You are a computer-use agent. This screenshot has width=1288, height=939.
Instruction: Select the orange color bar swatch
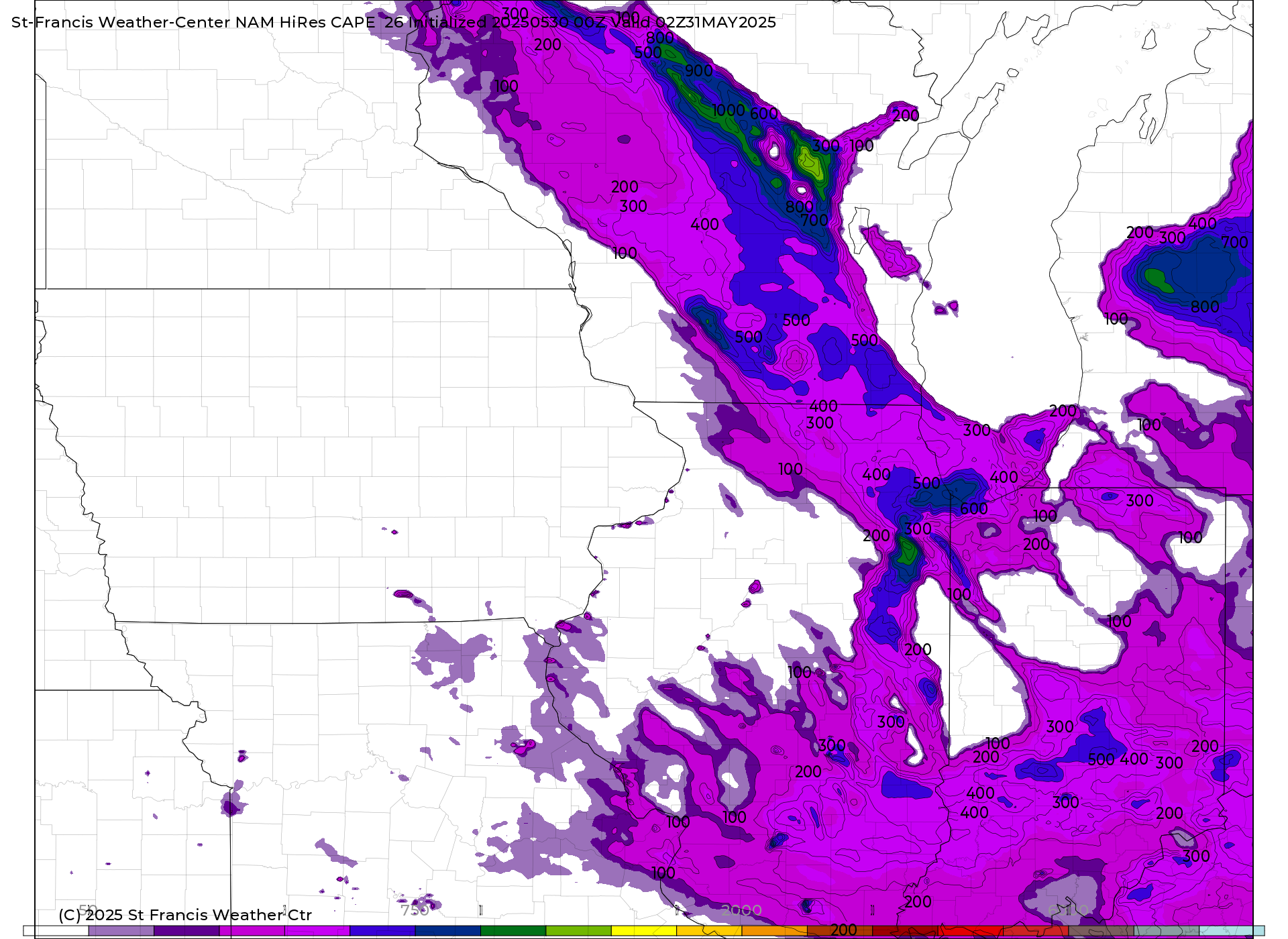pyautogui.click(x=774, y=931)
